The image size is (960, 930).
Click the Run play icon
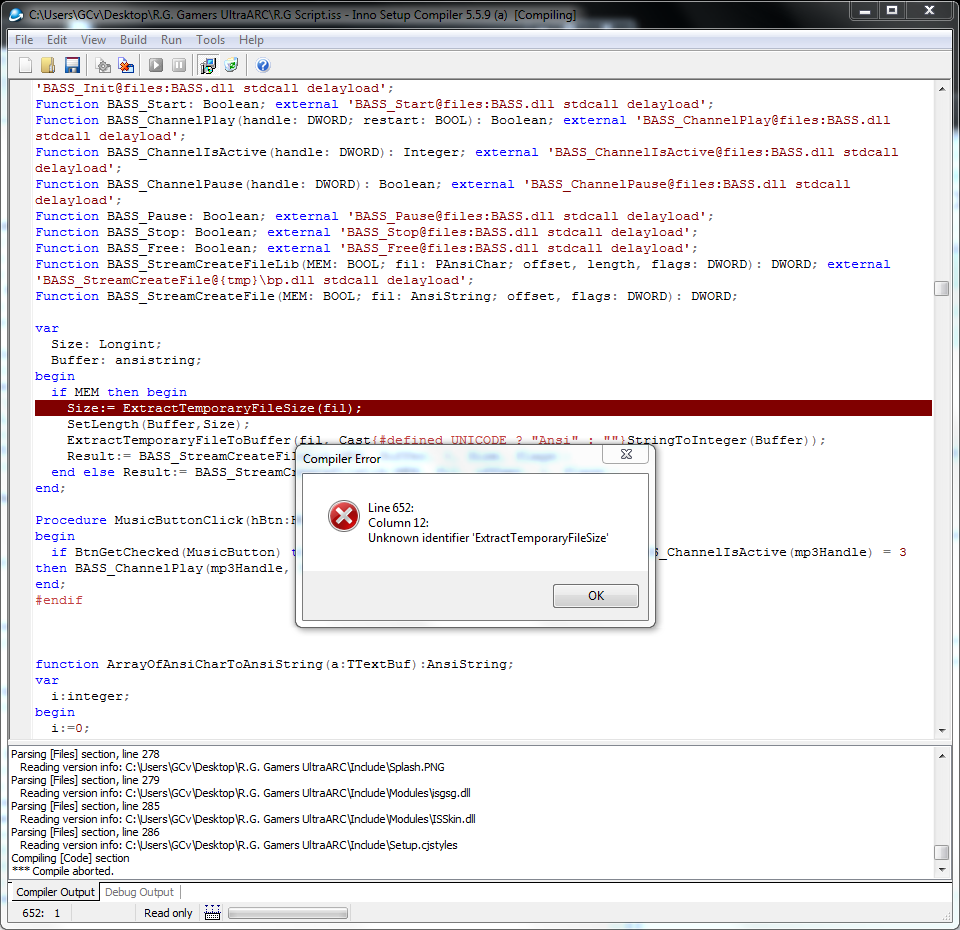(x=156, y=65)
